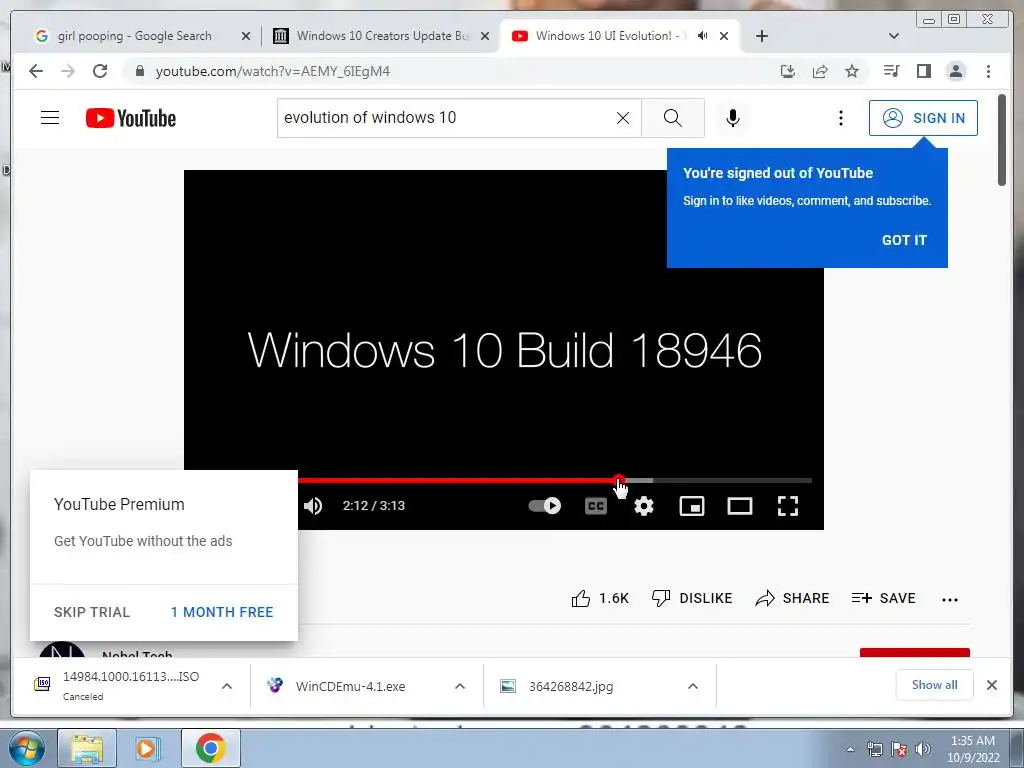Open the YouTube hamburger guide menu

pos(50,118)
